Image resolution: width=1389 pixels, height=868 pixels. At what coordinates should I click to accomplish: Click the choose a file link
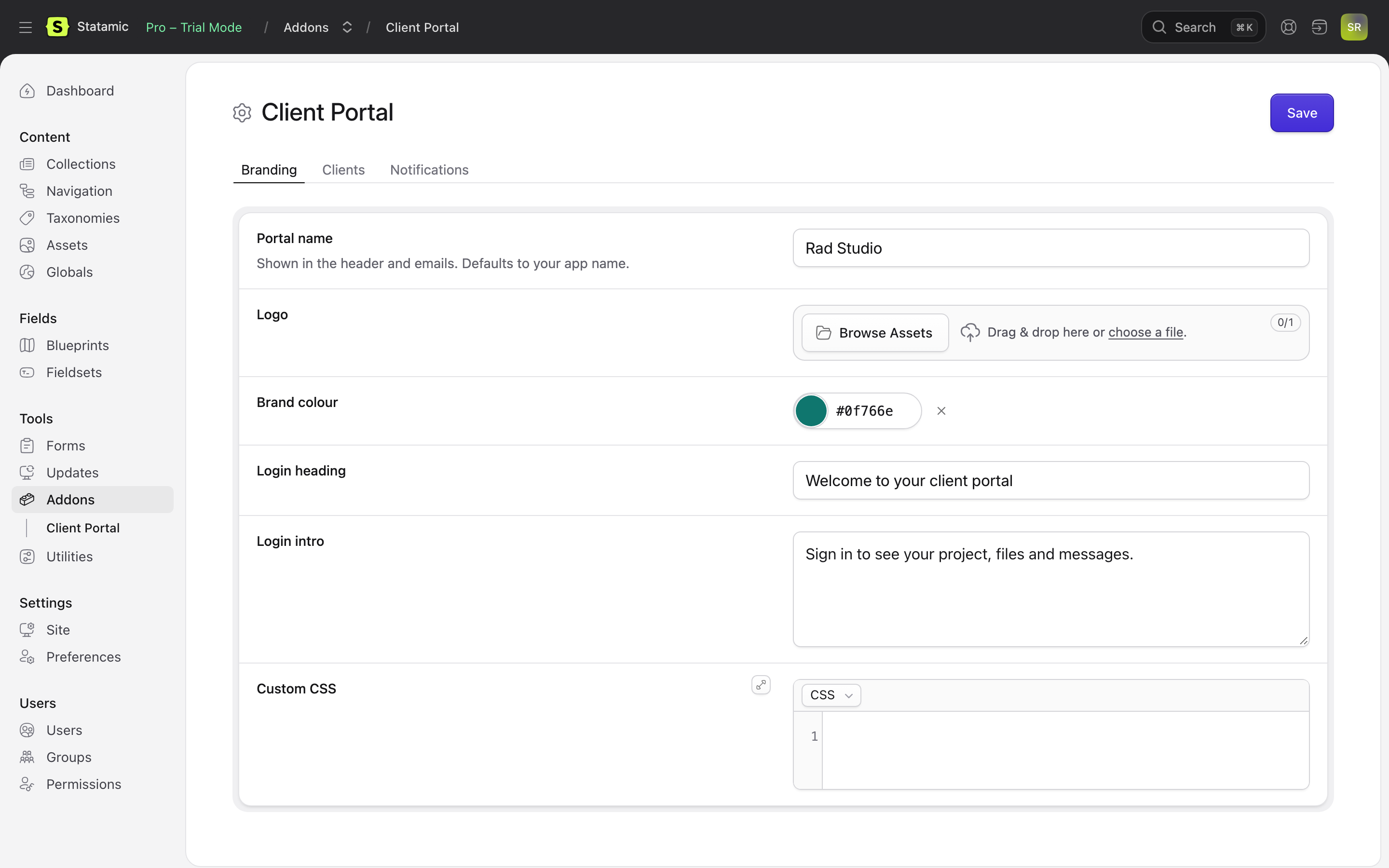coord(1145,332)
